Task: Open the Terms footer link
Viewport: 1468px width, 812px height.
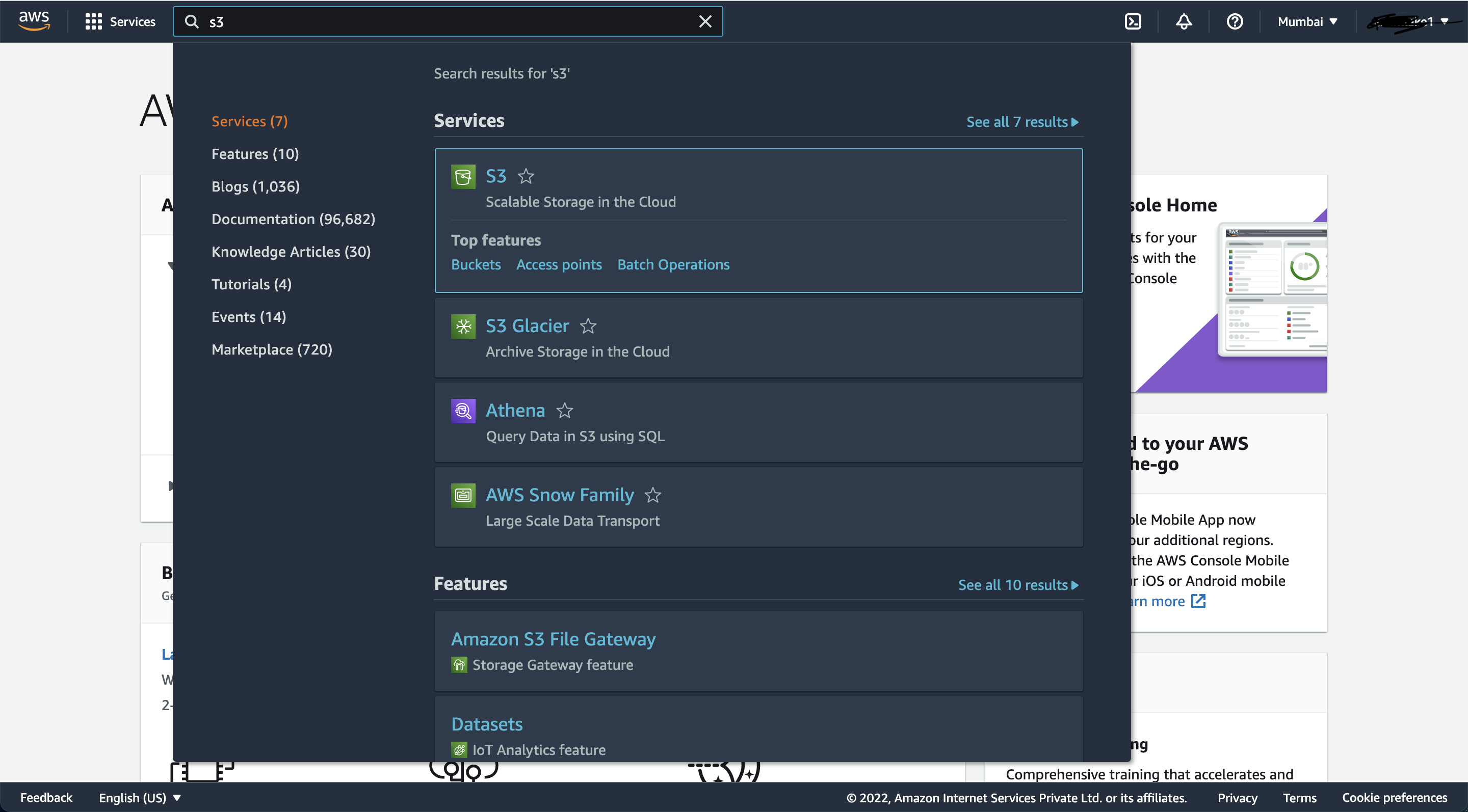Action: point(1299,797)
